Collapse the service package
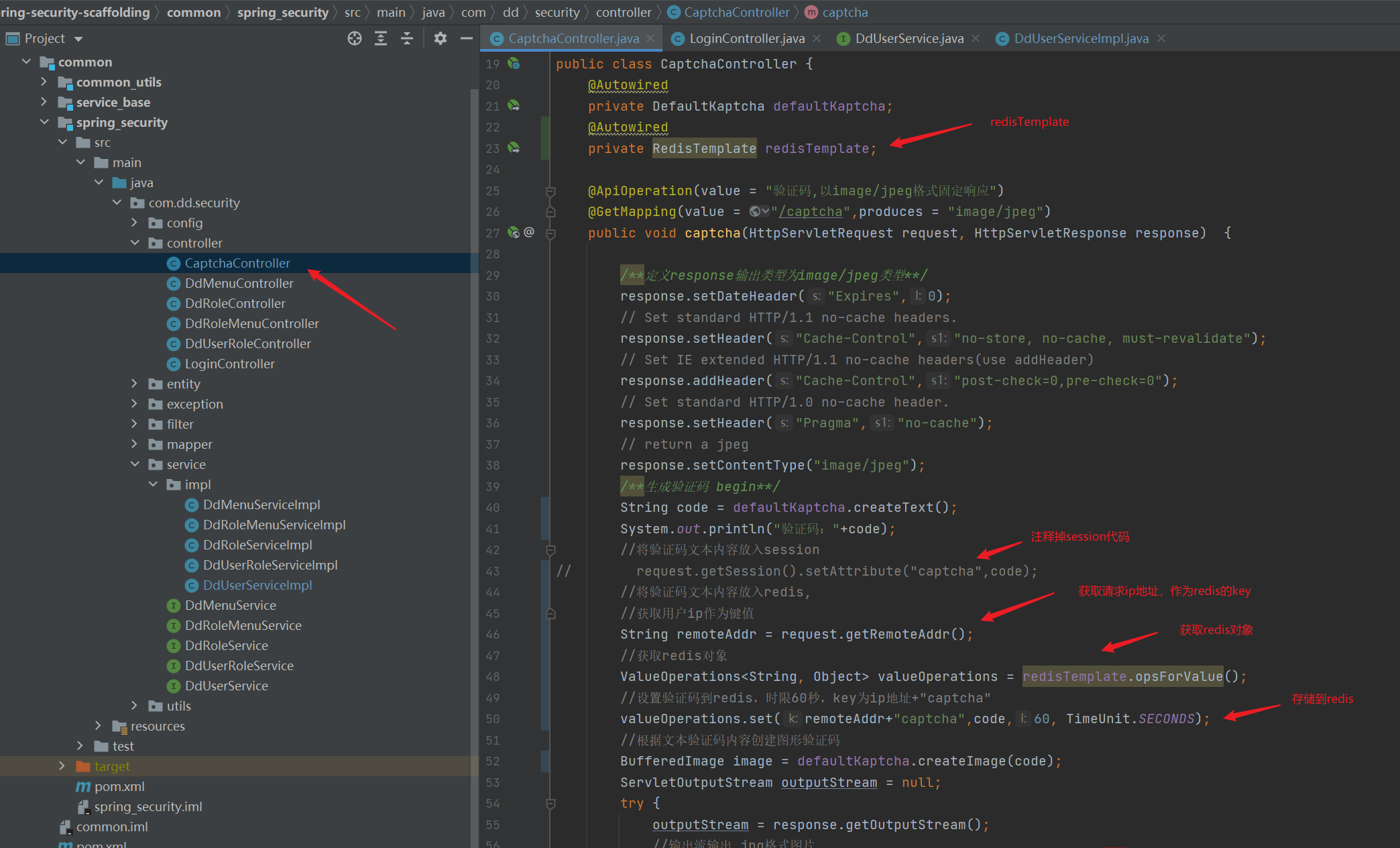The width and height of the screenshot is (1400, 848). pyautogui.click(x=135, y=464)
